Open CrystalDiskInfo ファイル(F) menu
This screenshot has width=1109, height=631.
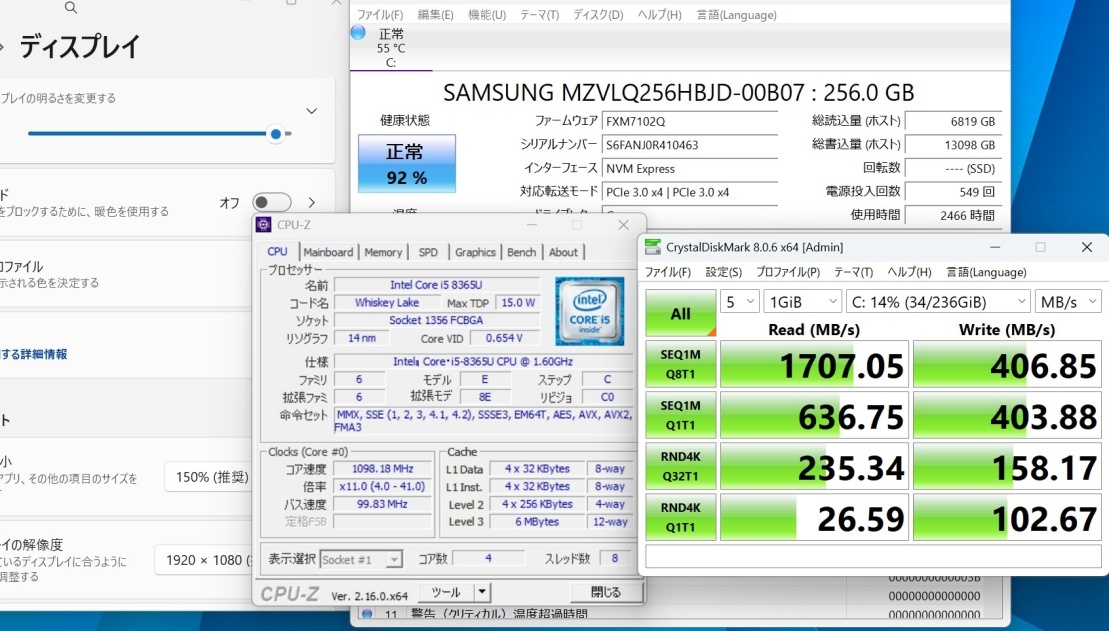point(380,15)
